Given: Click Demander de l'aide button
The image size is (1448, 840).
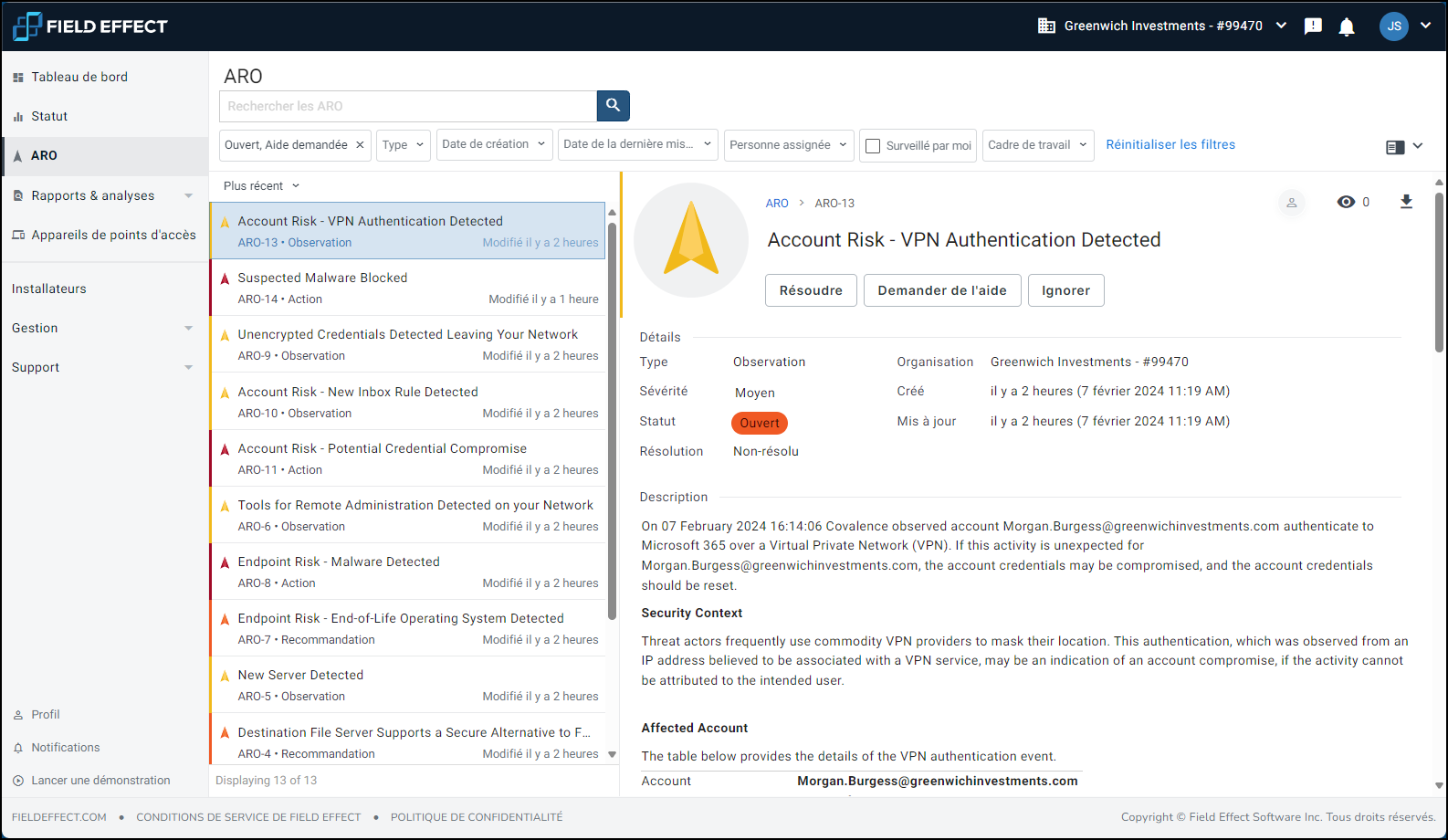Looking at the screenshot, I should tap(942, 290).
